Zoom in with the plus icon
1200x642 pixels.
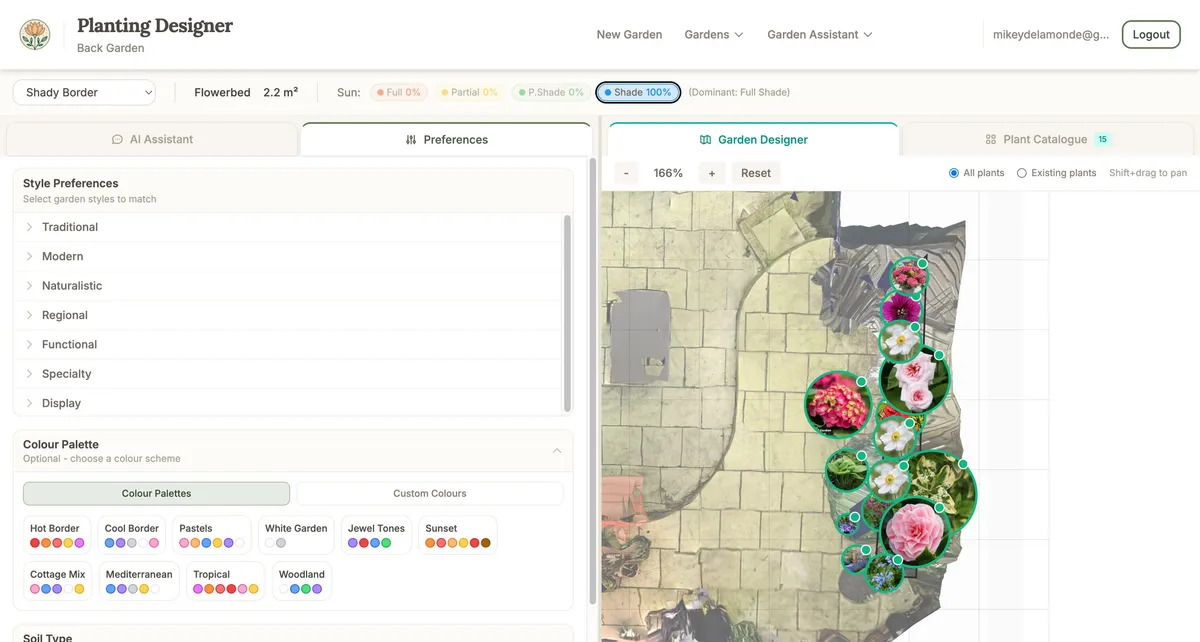click(x=711, y=172)
